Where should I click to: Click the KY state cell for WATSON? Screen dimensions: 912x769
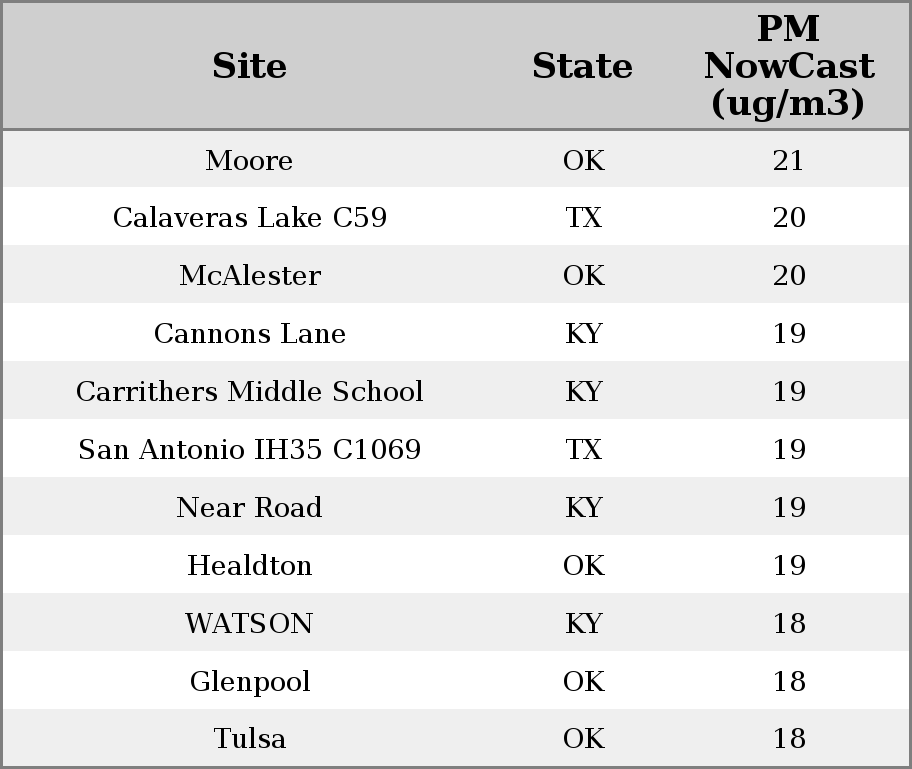(583, 623)
